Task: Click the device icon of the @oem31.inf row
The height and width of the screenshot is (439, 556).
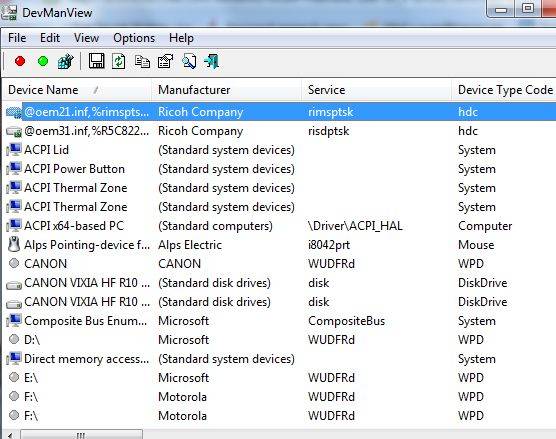Action: [x=14, y=132]
